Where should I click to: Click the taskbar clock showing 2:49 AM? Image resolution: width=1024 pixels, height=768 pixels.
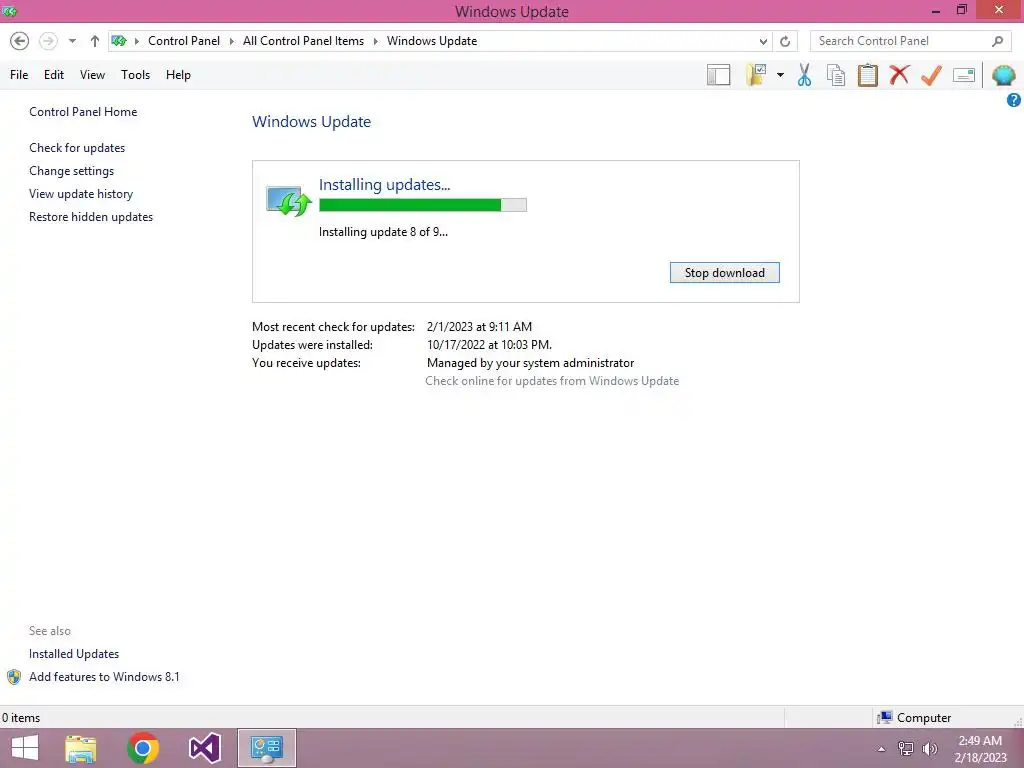pyautogui.click(x=980, y=749)
